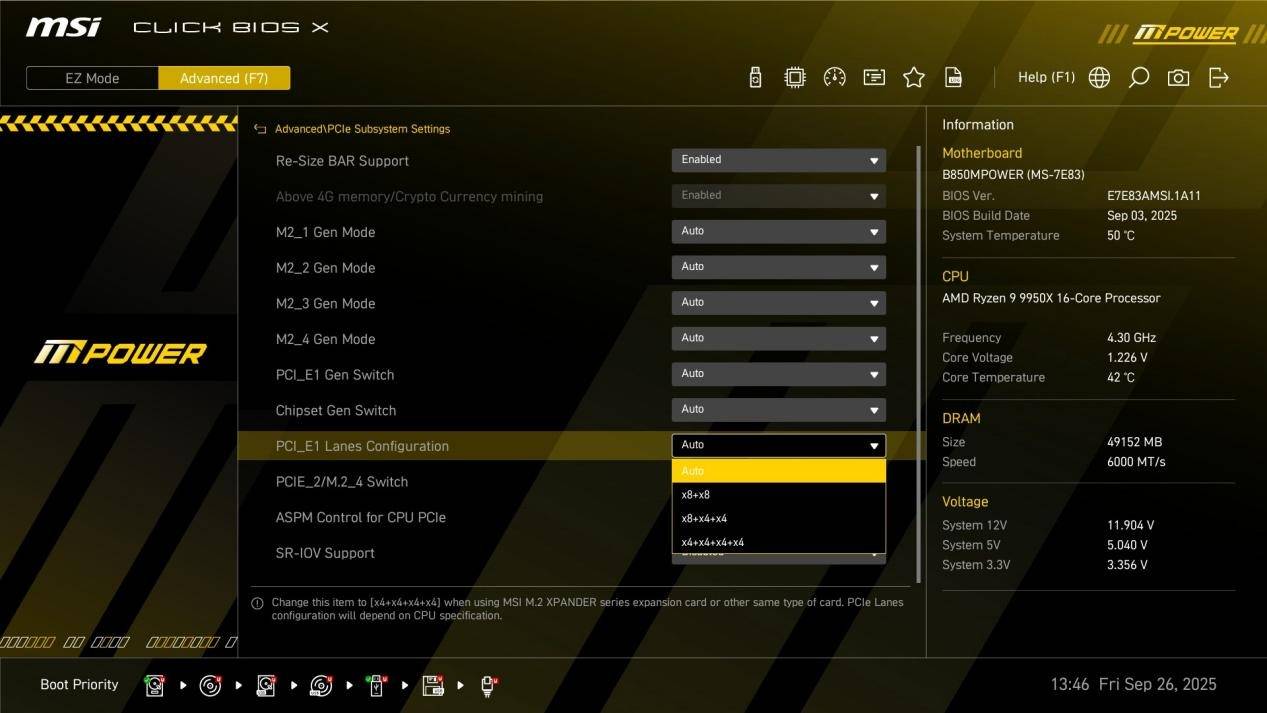This screenshot has height=713, width=1267.
Task: Switch to EZ Mode
Action: 92,78
